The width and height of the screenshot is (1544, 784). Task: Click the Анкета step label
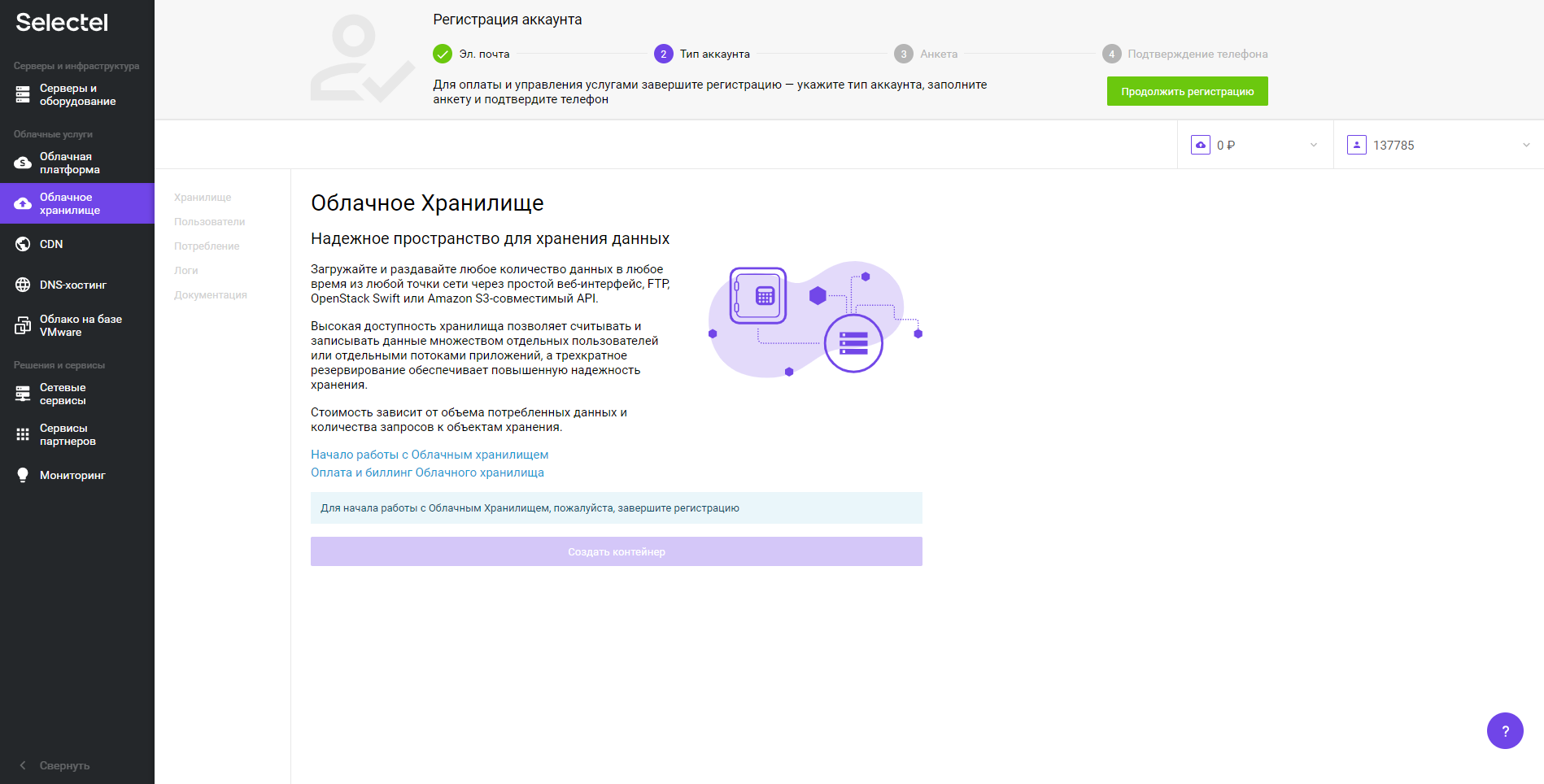pos(939,54)
